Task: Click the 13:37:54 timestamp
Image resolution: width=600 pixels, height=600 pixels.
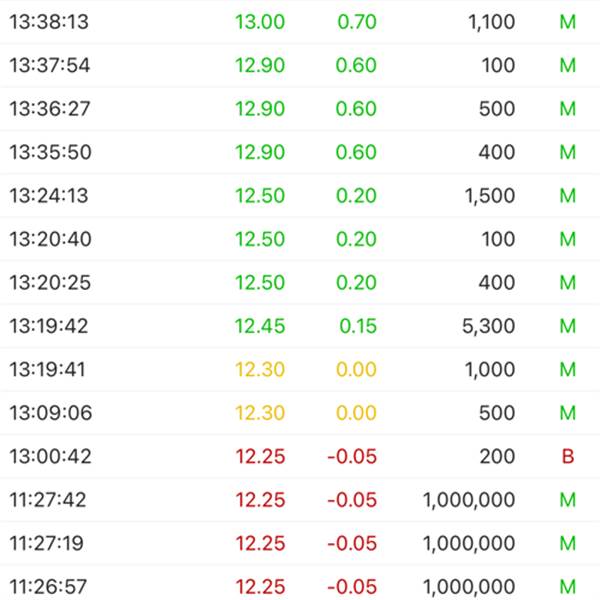Action: [x=48, y=66]
